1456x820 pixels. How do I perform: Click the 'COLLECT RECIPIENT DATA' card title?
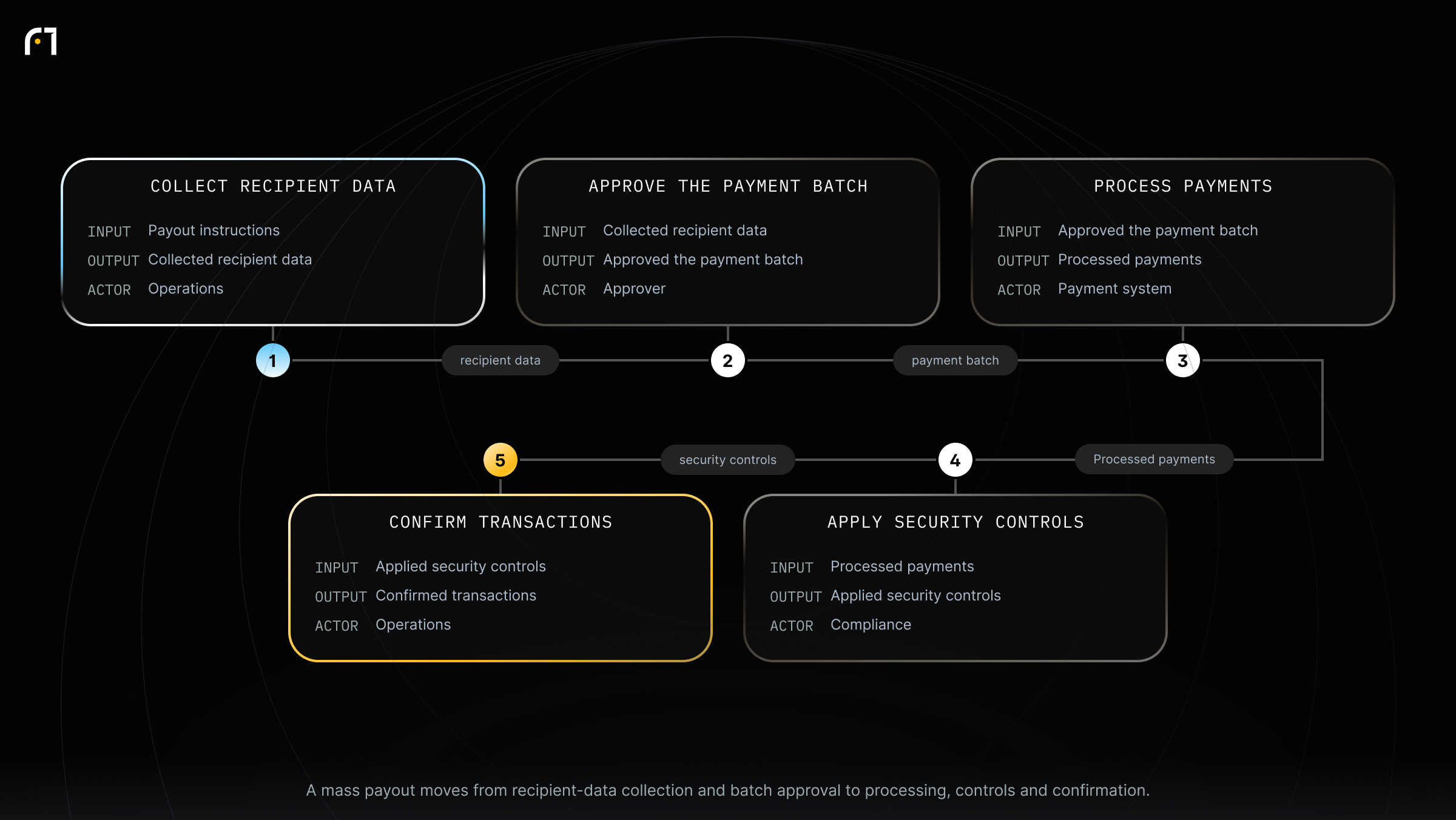[x=273, y=186]
